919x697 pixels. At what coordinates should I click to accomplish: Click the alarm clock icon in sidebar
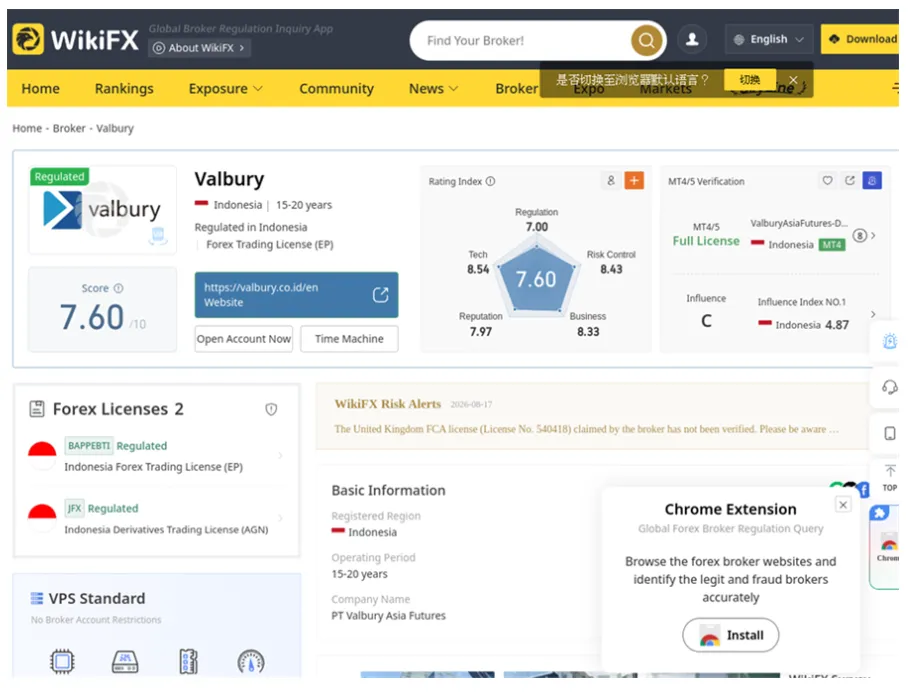click(890, 341)
